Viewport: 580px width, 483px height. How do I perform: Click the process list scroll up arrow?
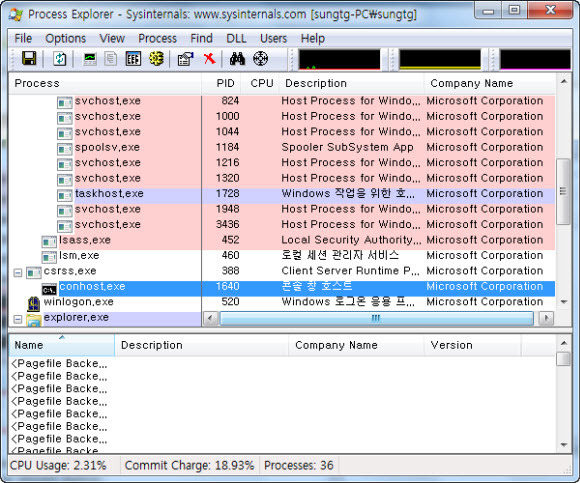tap(563, 81)
